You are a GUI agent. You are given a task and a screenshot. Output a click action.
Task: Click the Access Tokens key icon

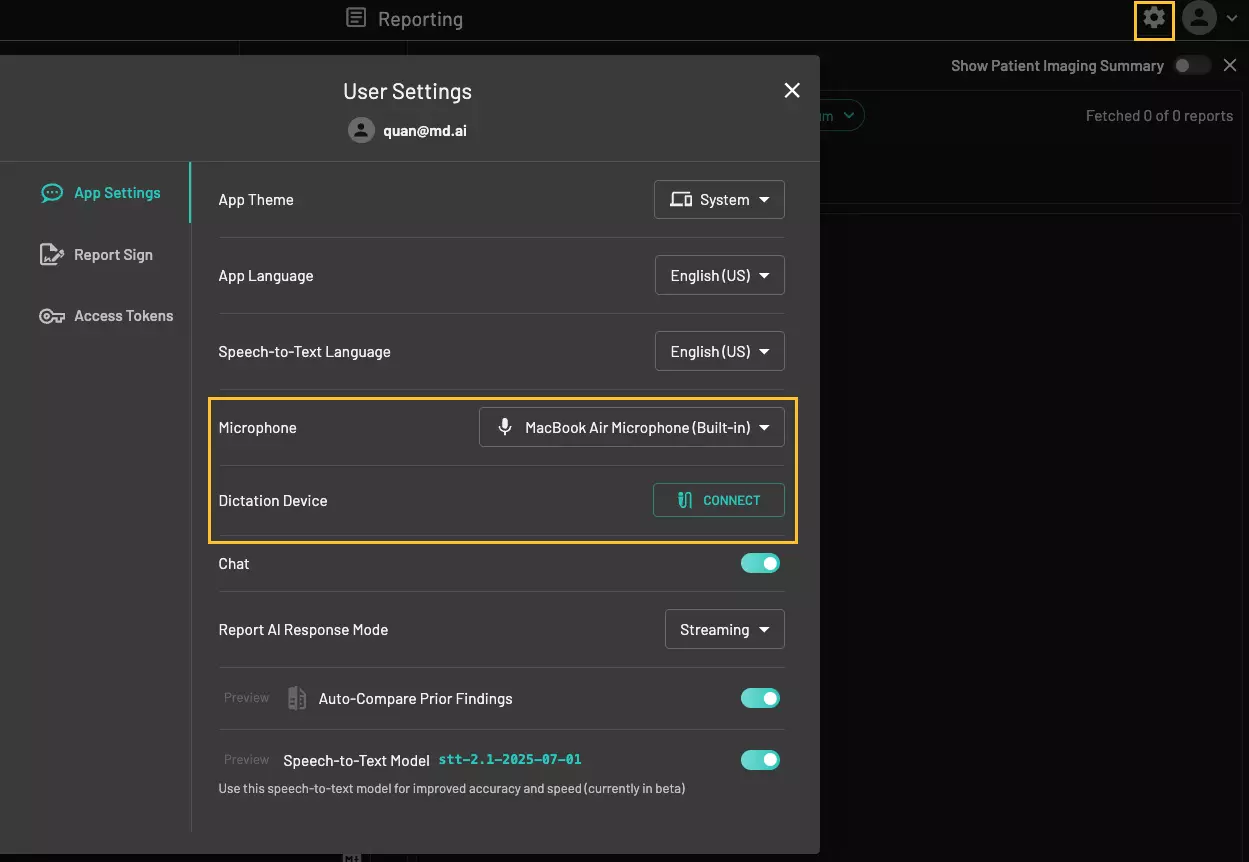point(52,316)
